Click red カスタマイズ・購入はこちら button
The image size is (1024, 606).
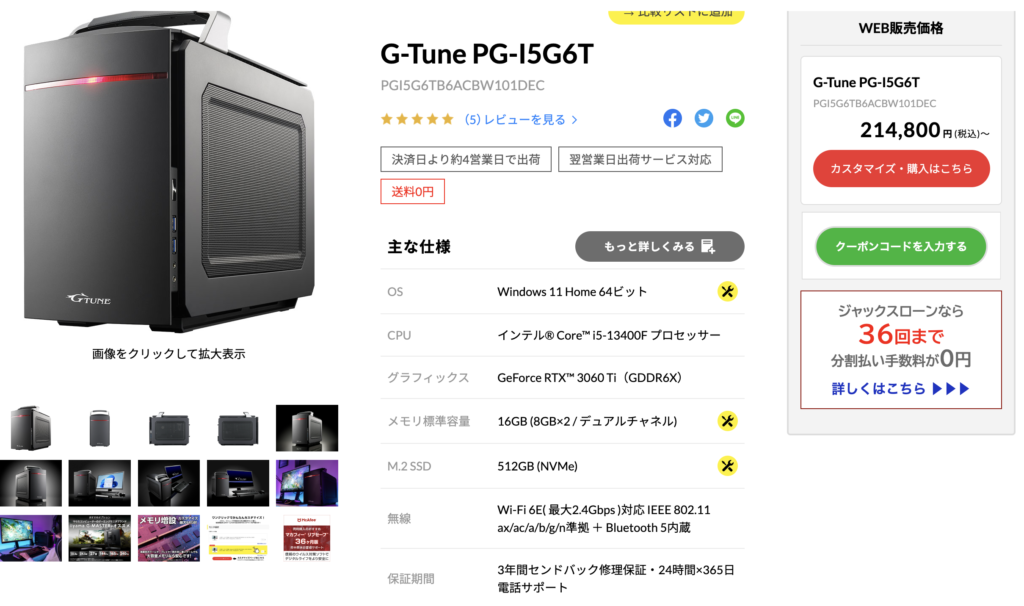(x=901, y=168)
